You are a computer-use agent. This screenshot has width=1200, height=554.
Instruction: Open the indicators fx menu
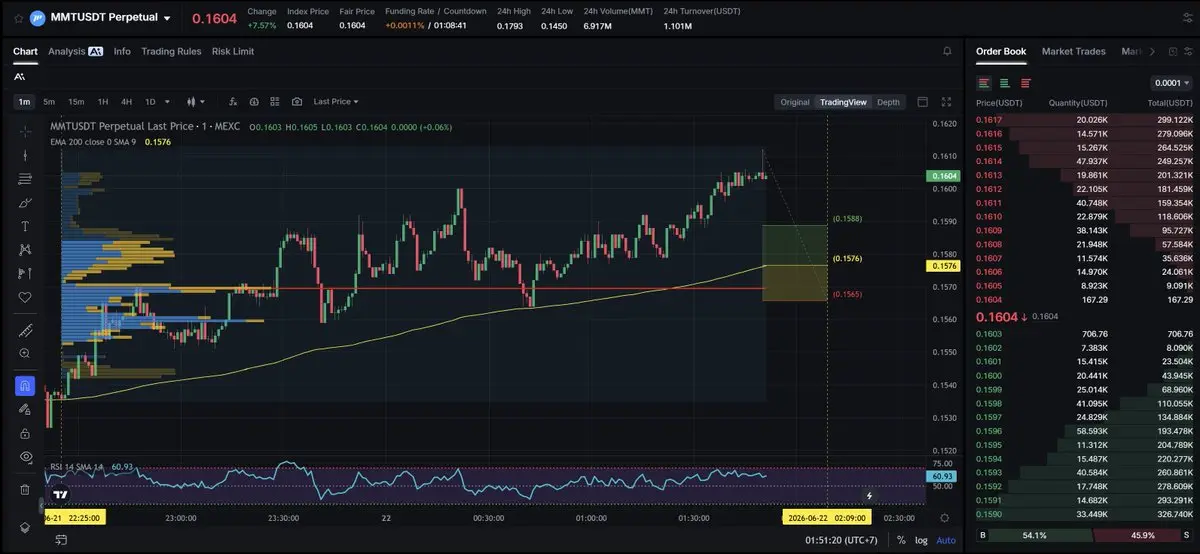[x=232, y=102]
